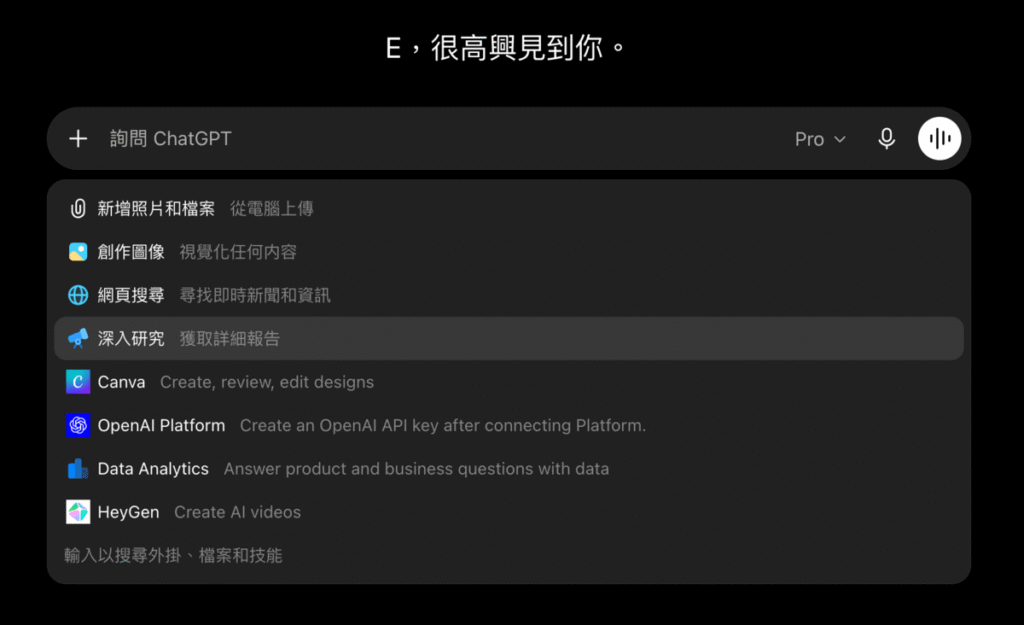The height and width of the screenshot is (625, 1024).
Task: Click the 從電腦上傳 description text
Action: tap(272, 208)
